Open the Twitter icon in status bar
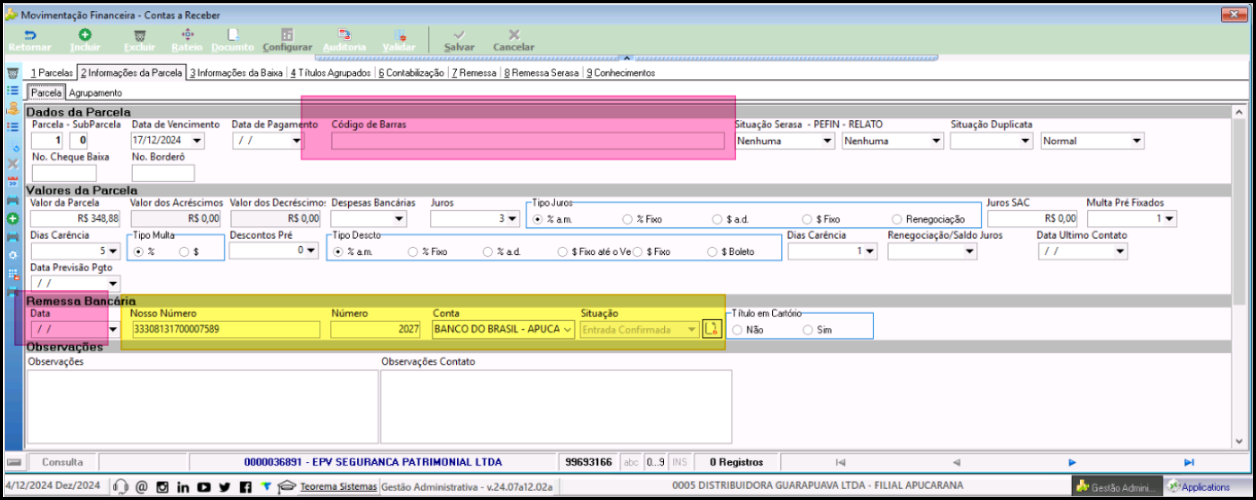The height and width of the screenshot is (500, 1256). 225,487
